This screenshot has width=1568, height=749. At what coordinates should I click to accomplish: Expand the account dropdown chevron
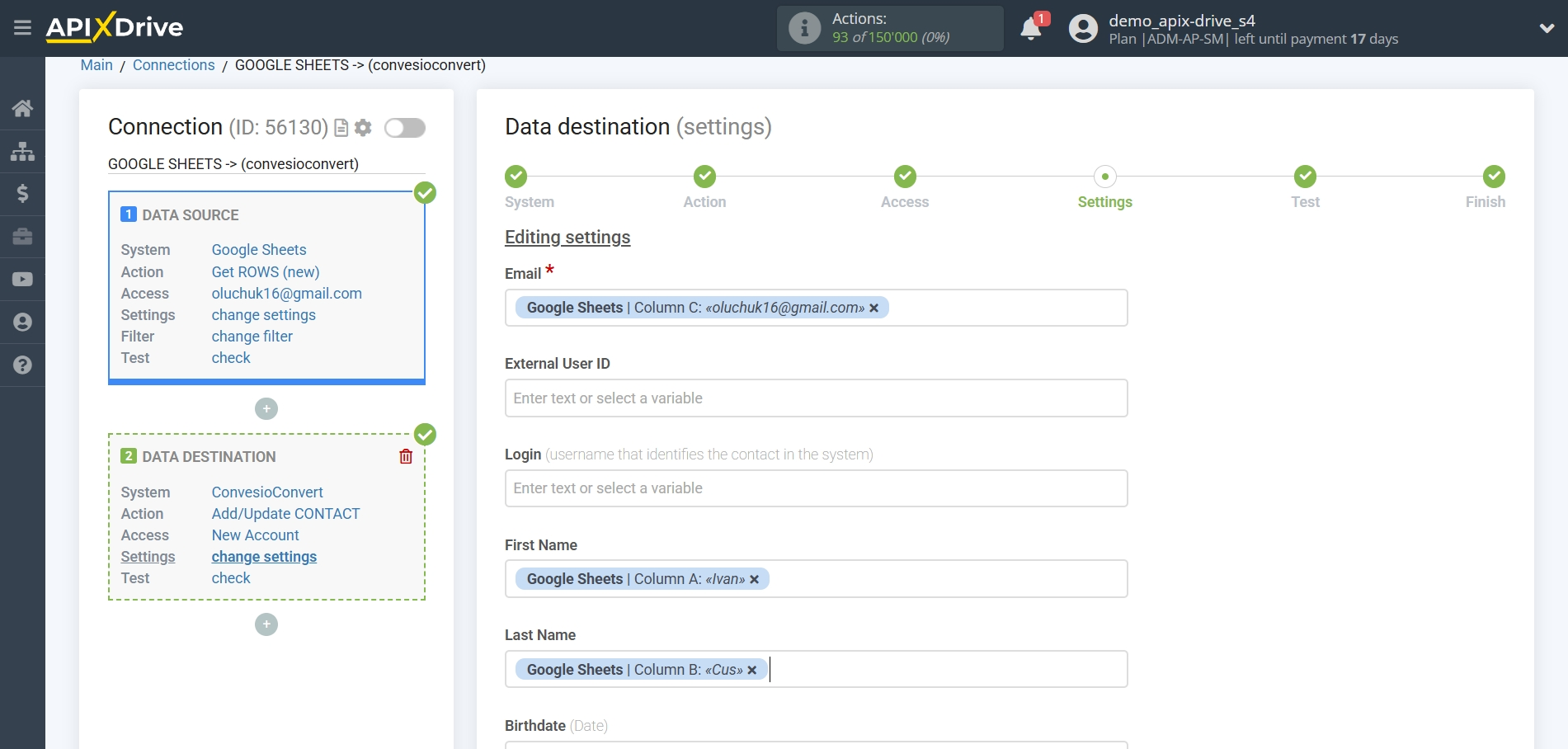1547,28
